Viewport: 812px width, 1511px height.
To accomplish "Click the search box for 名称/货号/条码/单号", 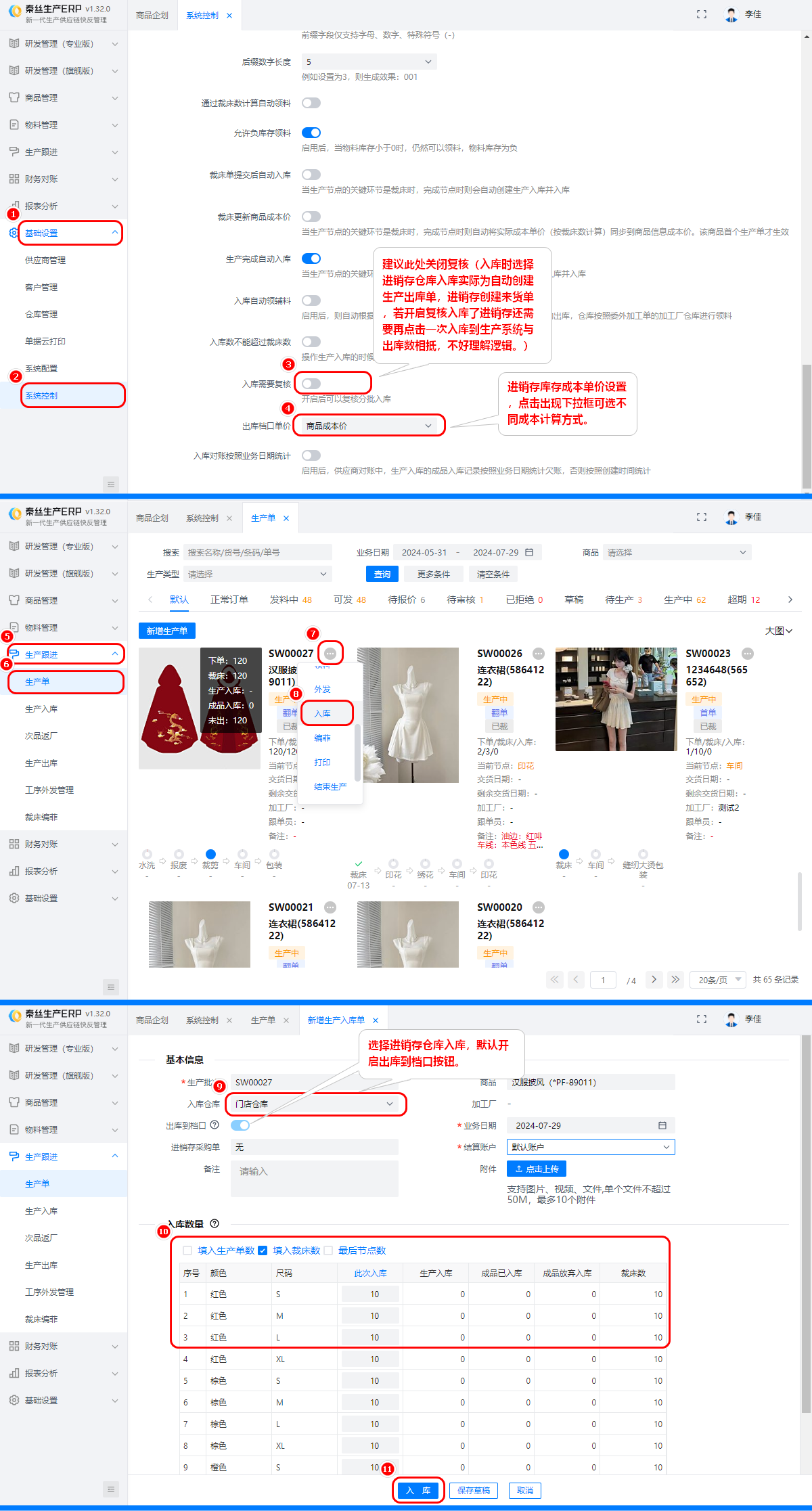I will pos(258,553).
